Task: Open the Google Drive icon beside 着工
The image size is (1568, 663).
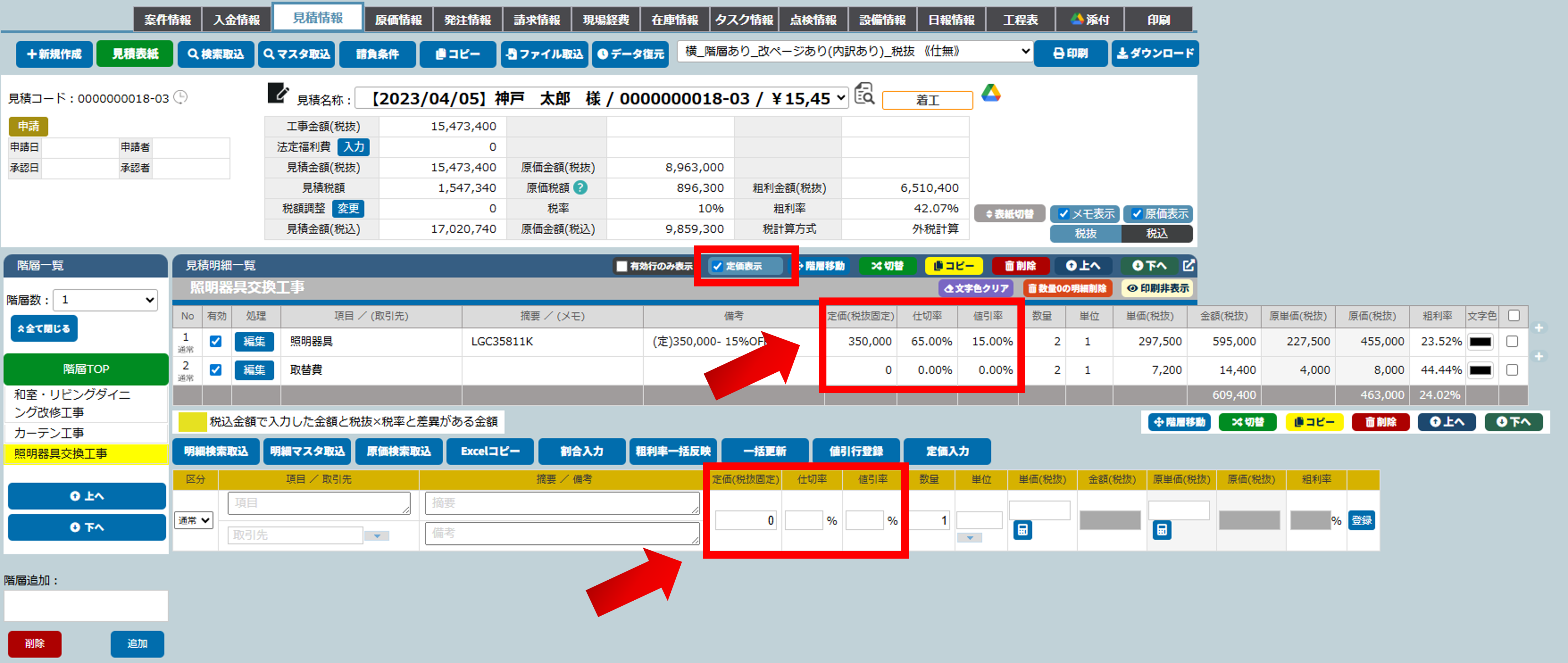Action: click(x=990, y=93)
